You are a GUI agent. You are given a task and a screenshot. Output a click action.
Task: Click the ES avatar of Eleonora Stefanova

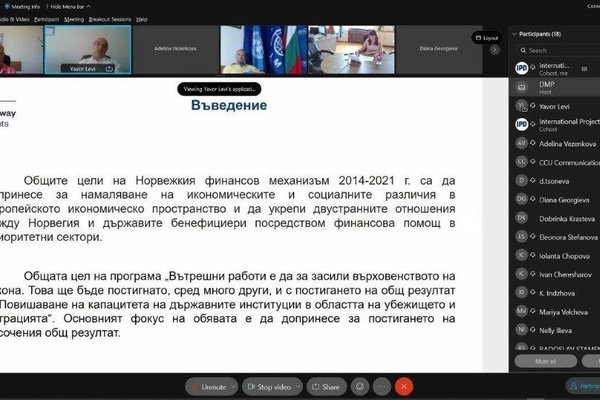click(x=522, y=237)
